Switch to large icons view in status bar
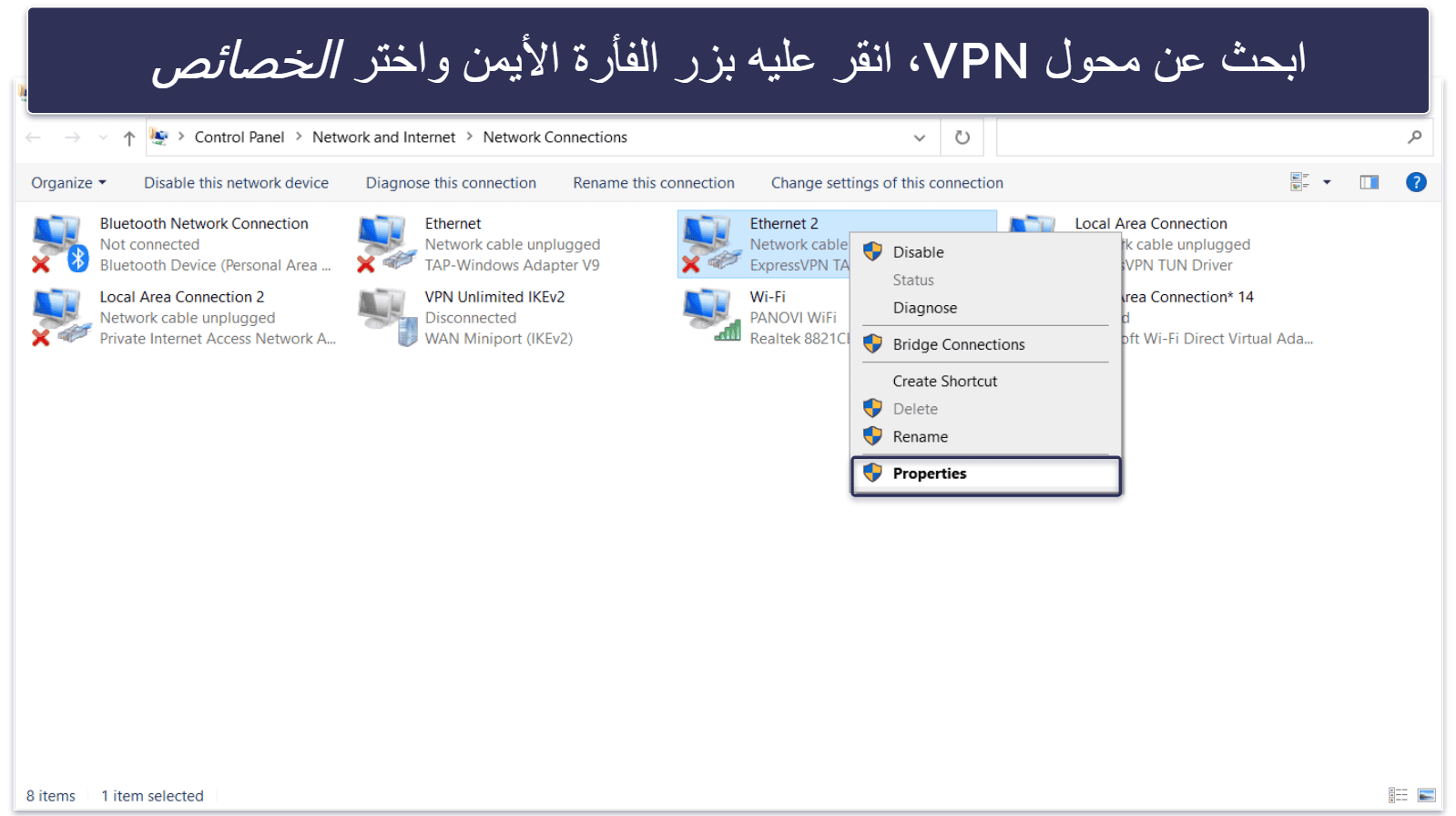 click(1427, 795)
